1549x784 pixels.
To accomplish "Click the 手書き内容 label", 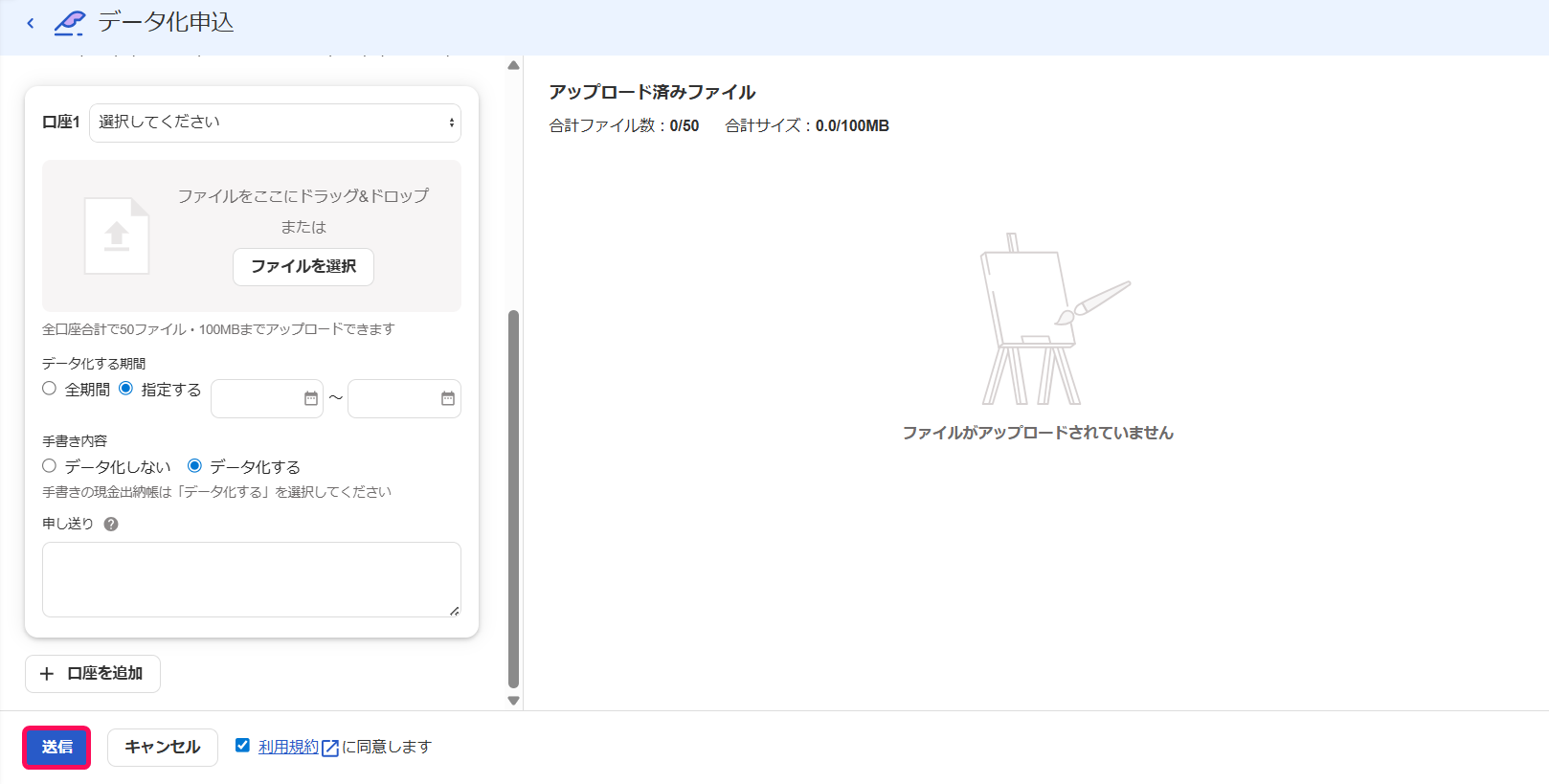I will point(75,441).
